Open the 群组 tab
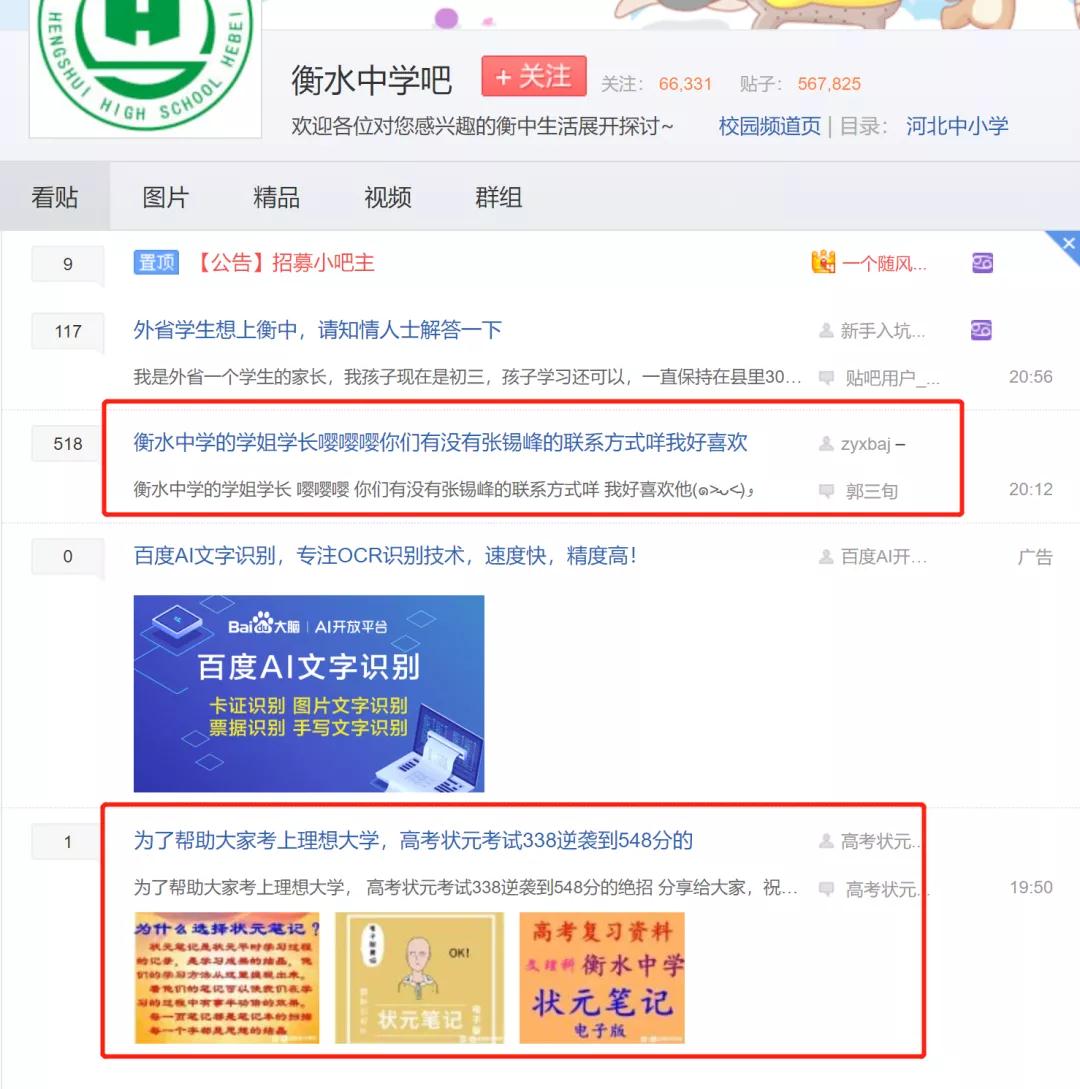The width and height of the screenshot is (1080, 1089). point(499,197)
